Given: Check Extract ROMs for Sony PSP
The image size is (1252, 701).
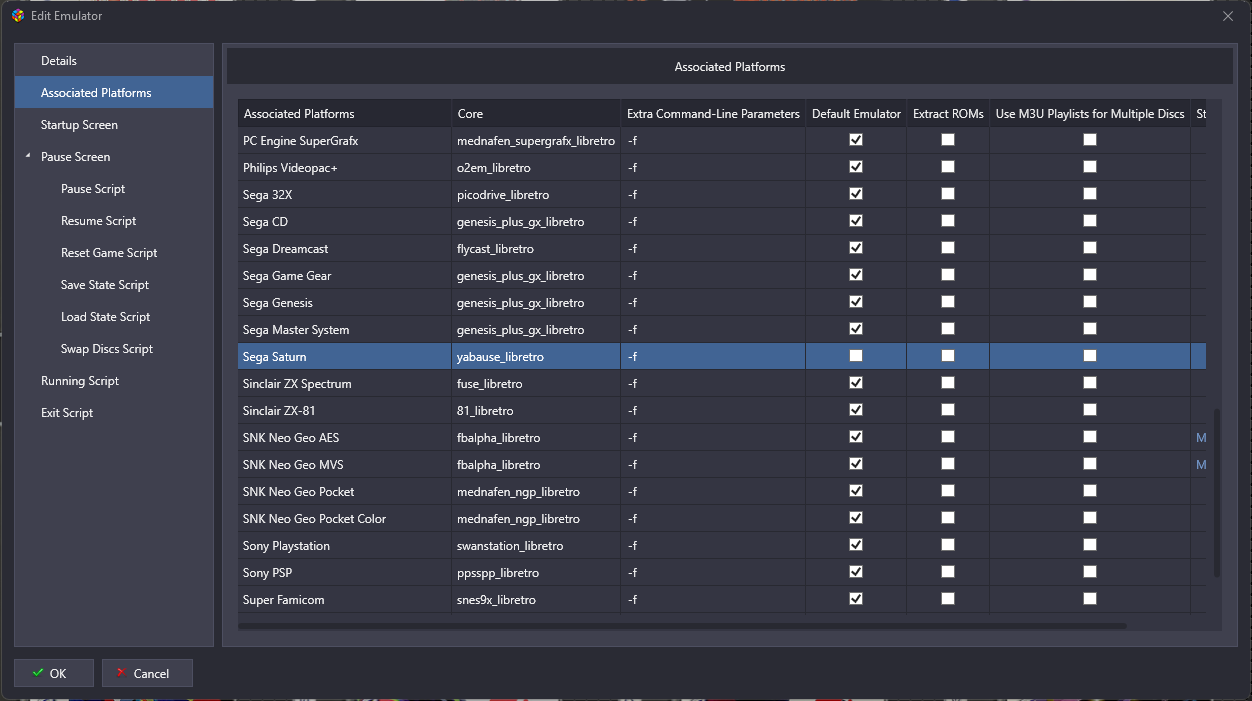Looking at the screenshot, I should click(948, 572).
